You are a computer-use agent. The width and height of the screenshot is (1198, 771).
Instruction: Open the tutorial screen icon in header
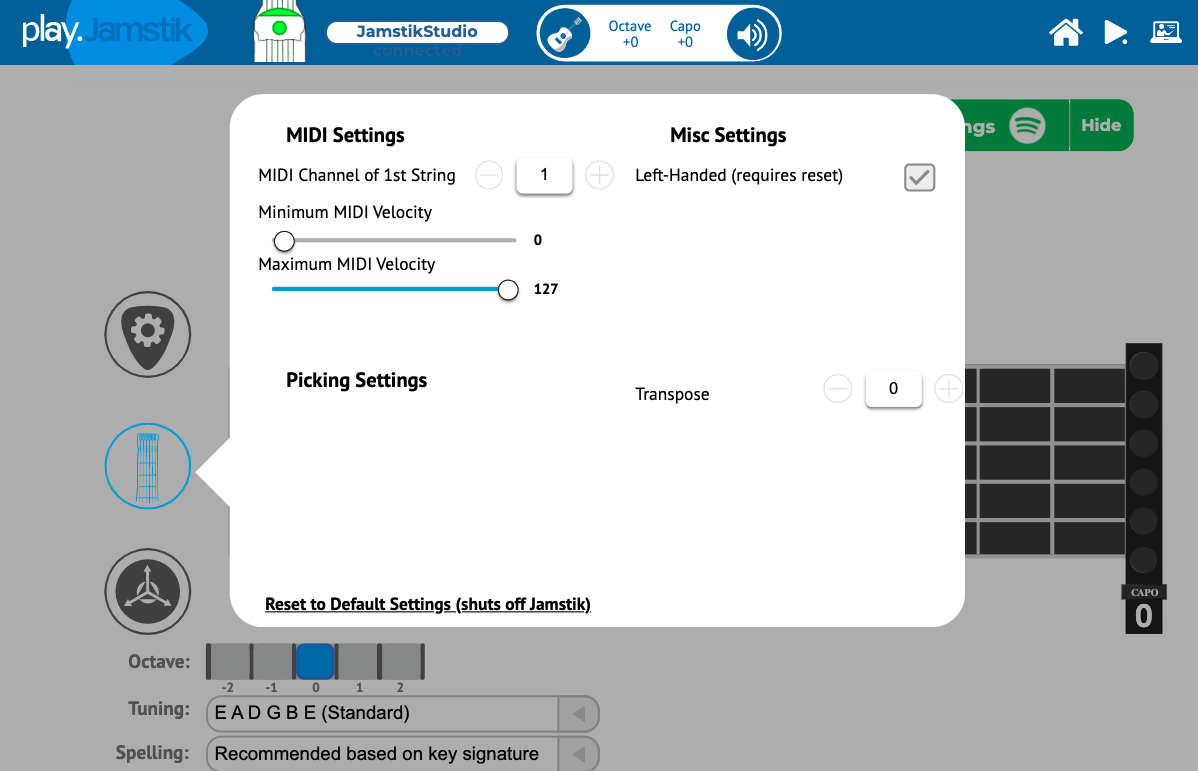pos(1166,33)
